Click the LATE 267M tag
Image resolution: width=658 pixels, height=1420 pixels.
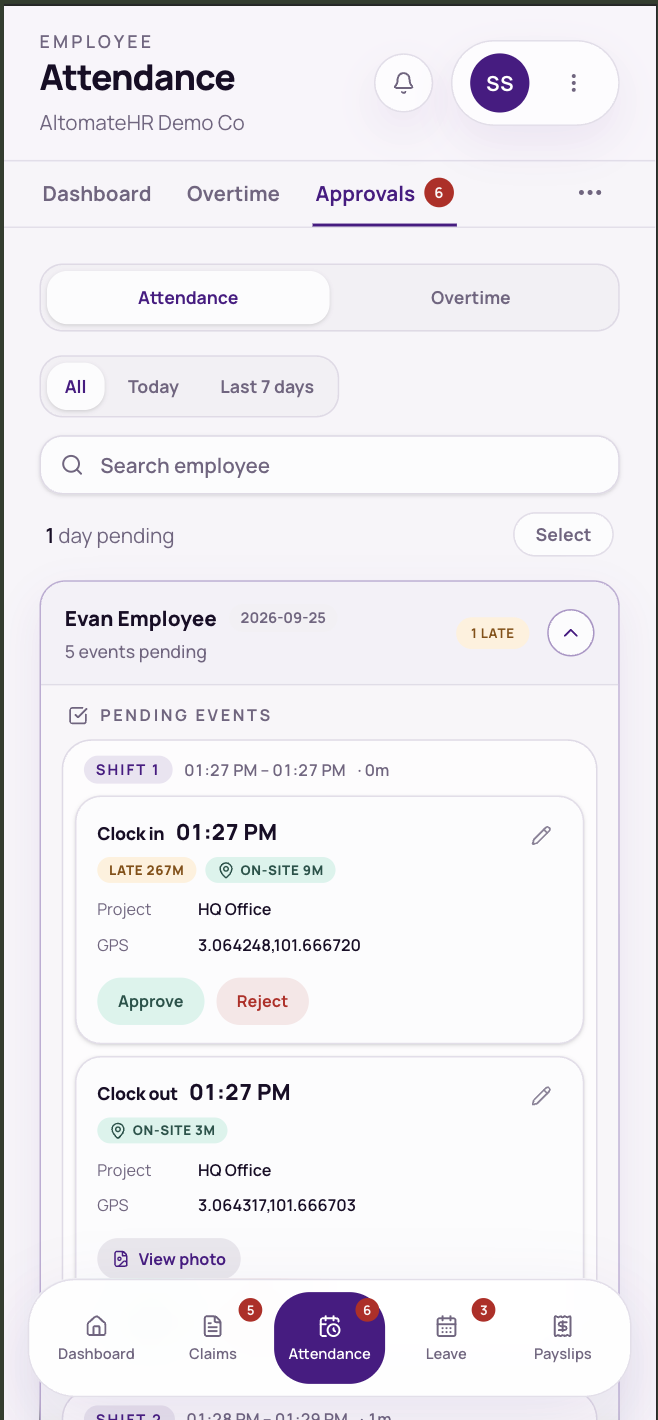click(146, 870)
